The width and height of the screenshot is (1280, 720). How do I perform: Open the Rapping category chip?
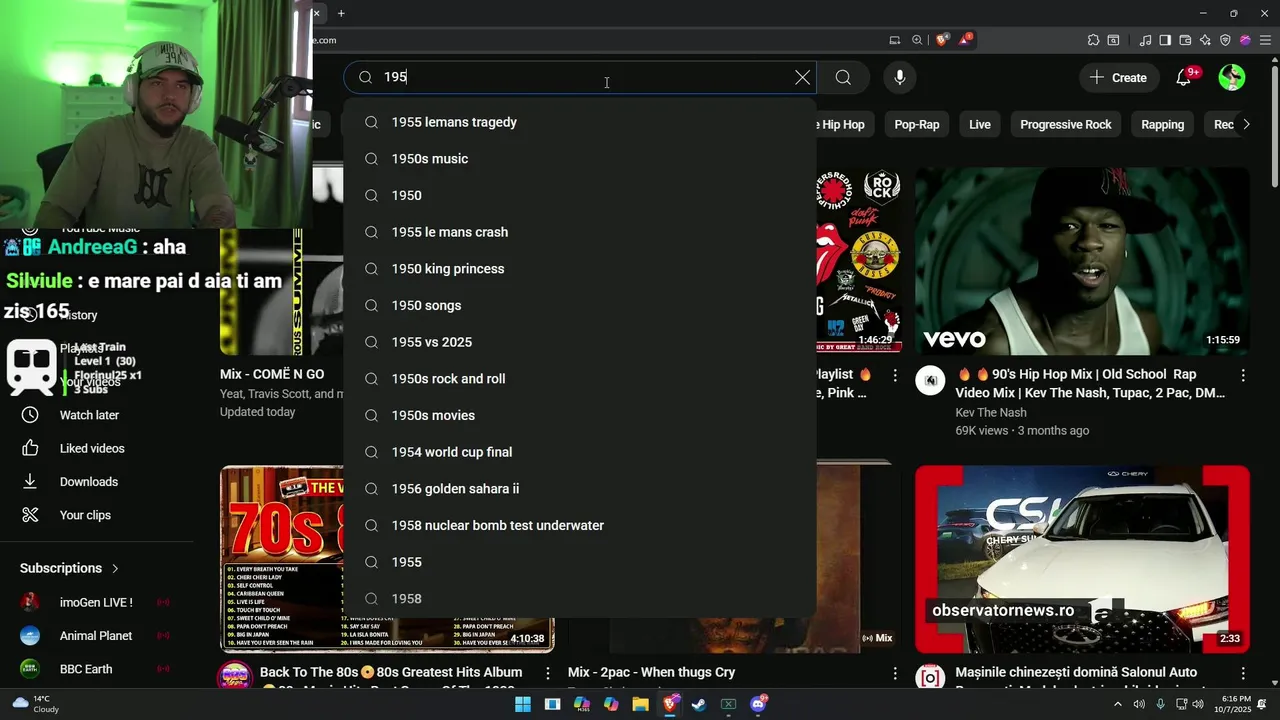pyautogui.click(x=1162, y=125)
